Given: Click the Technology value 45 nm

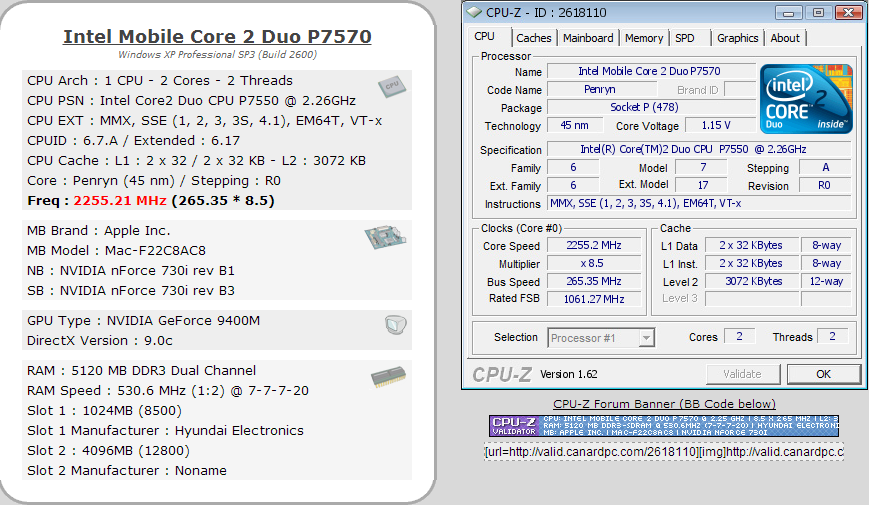Looking at the screenshot, I should (575, 125).
